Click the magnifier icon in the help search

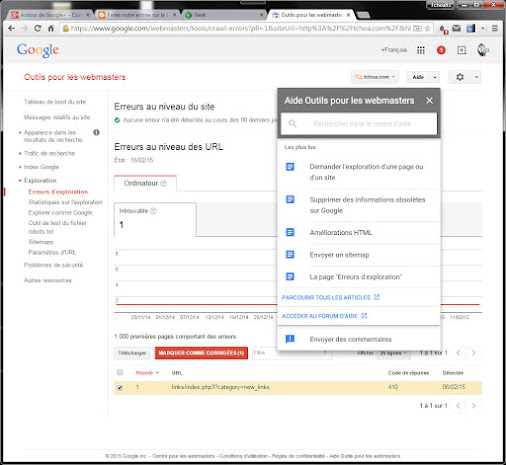pos(292,124)
